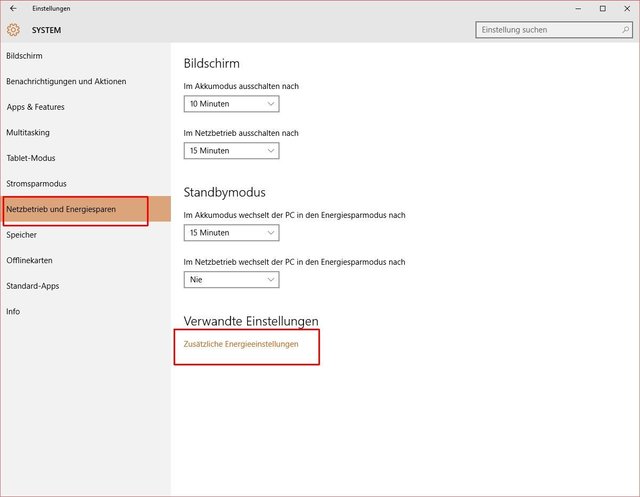
Task: Click the Einstellungen window title
Action: 51,9
